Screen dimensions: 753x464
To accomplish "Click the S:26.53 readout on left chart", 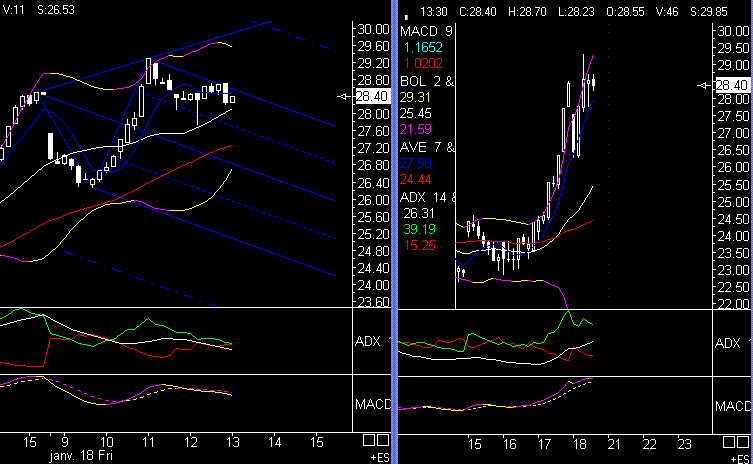I will [56, 10].
